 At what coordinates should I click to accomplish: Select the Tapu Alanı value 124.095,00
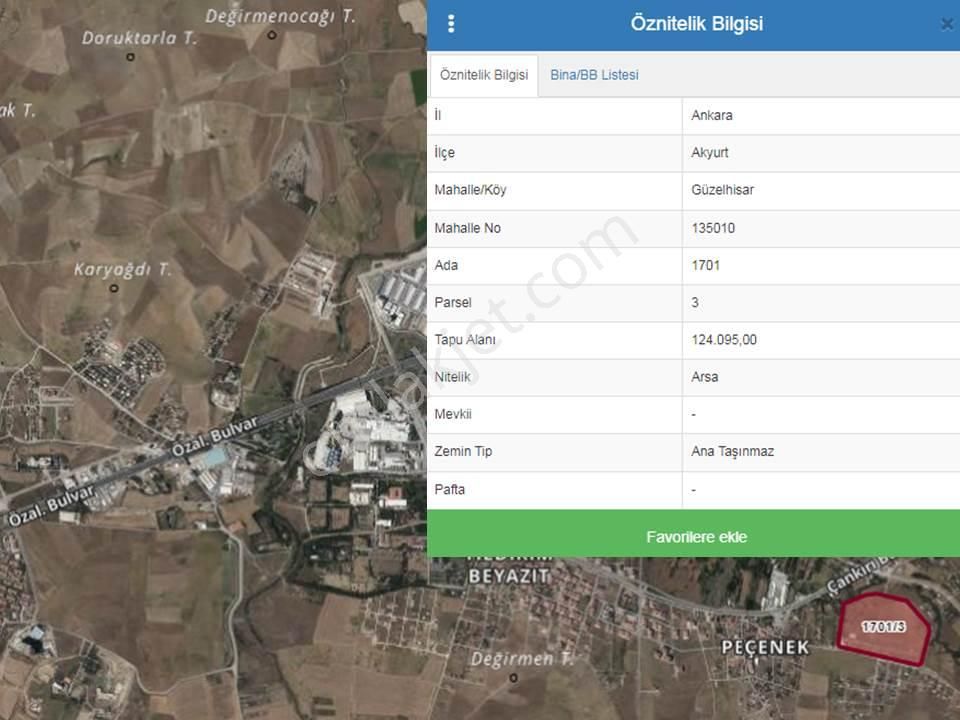[724, 340]
